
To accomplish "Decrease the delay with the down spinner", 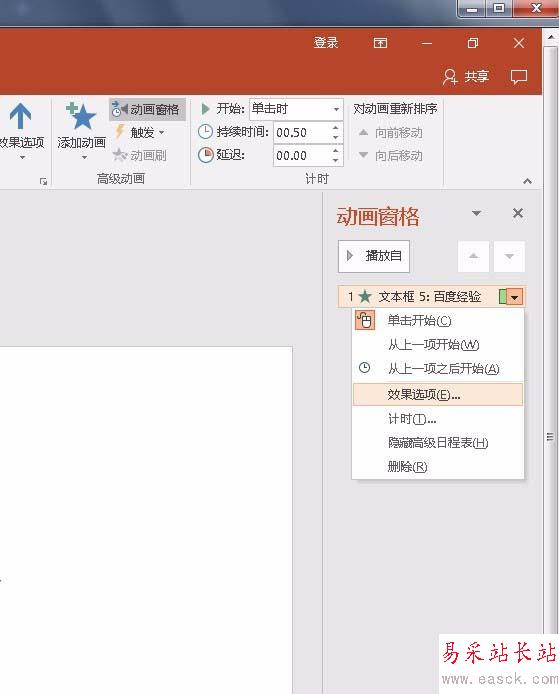I will (336, 161).
